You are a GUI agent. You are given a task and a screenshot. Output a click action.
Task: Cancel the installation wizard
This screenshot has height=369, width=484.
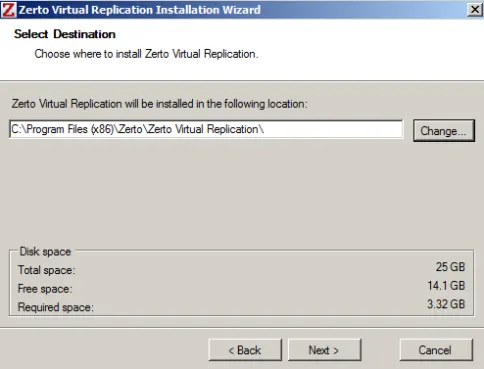tap(436, 350)
